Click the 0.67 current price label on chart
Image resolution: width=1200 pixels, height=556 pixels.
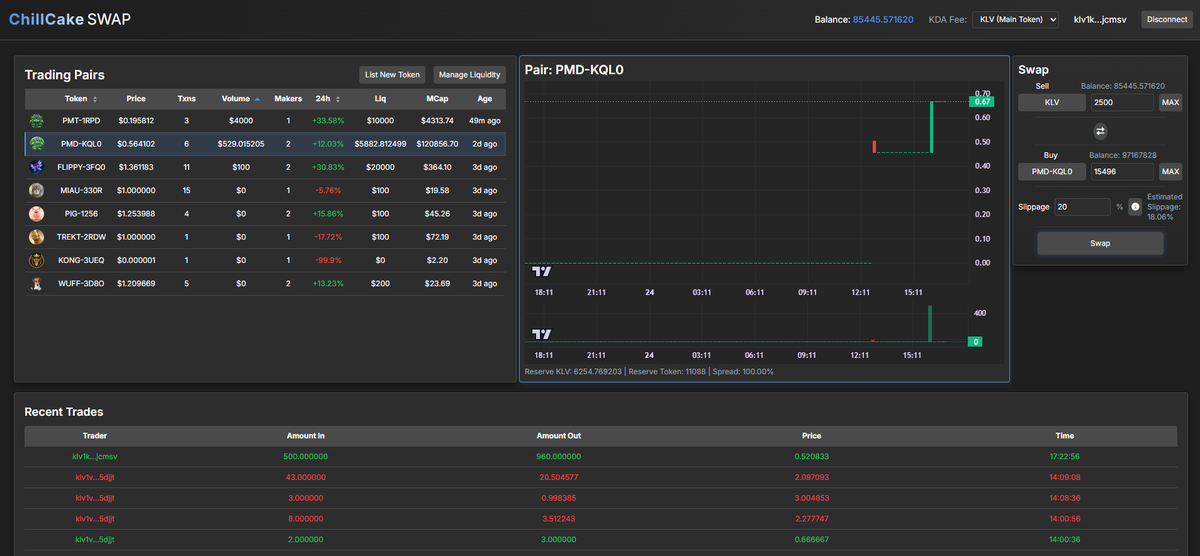982,102
